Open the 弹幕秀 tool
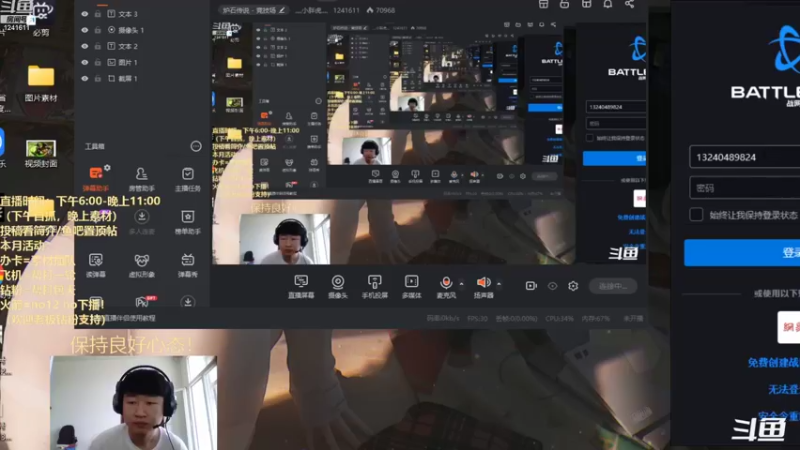Viewport: 800px width, 450px height. click(x=188, y=265)
